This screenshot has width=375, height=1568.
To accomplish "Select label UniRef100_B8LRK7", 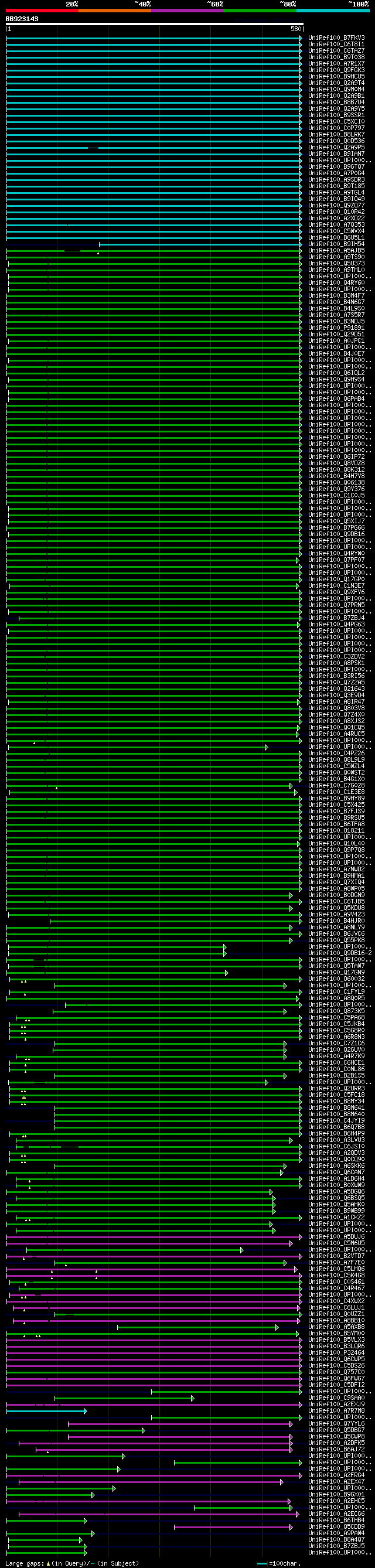I will click(x=337, y=135).
